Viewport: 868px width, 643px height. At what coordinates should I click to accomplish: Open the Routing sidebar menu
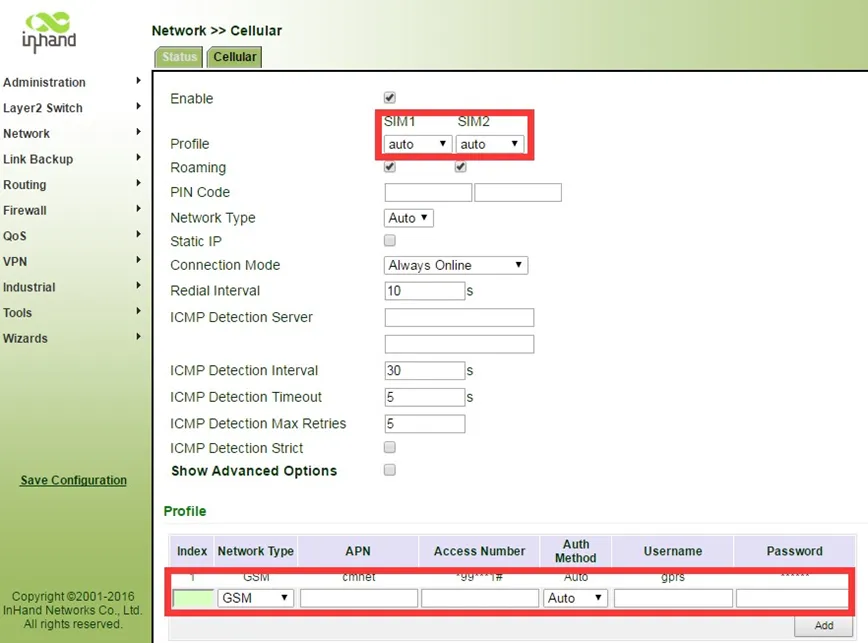pos(25,185)
